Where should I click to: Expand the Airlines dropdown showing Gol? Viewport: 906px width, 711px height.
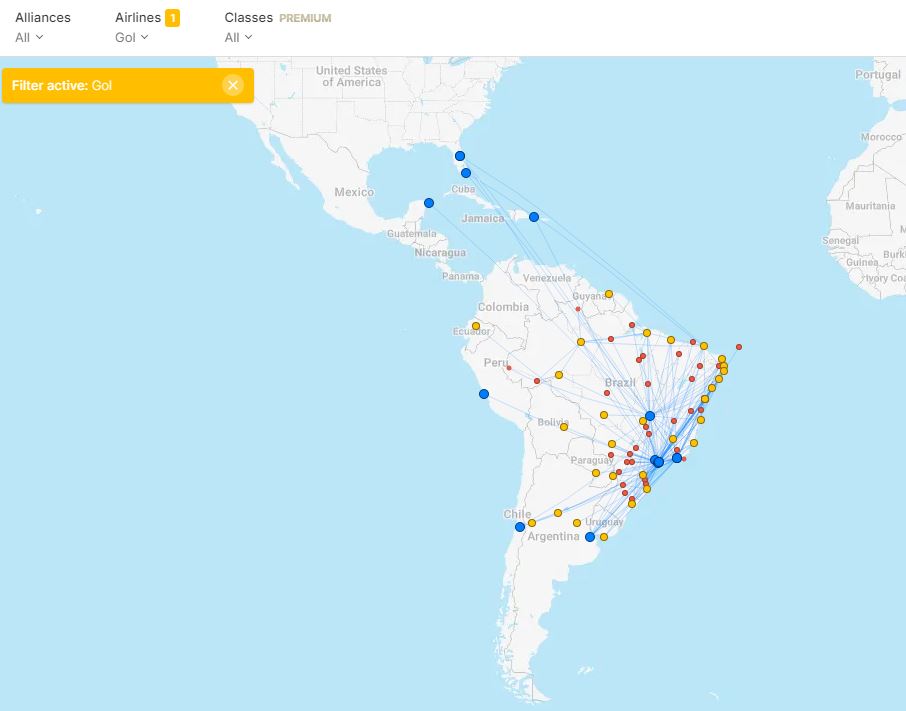point(131,37)
